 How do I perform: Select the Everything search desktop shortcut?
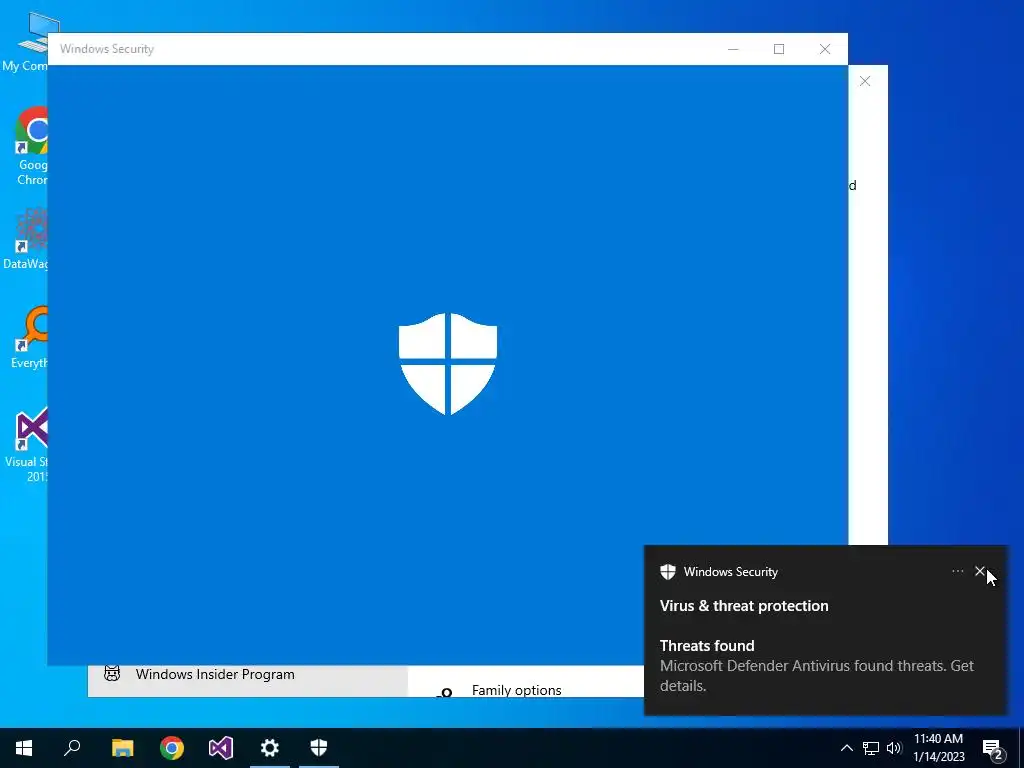tap(29, 337)
